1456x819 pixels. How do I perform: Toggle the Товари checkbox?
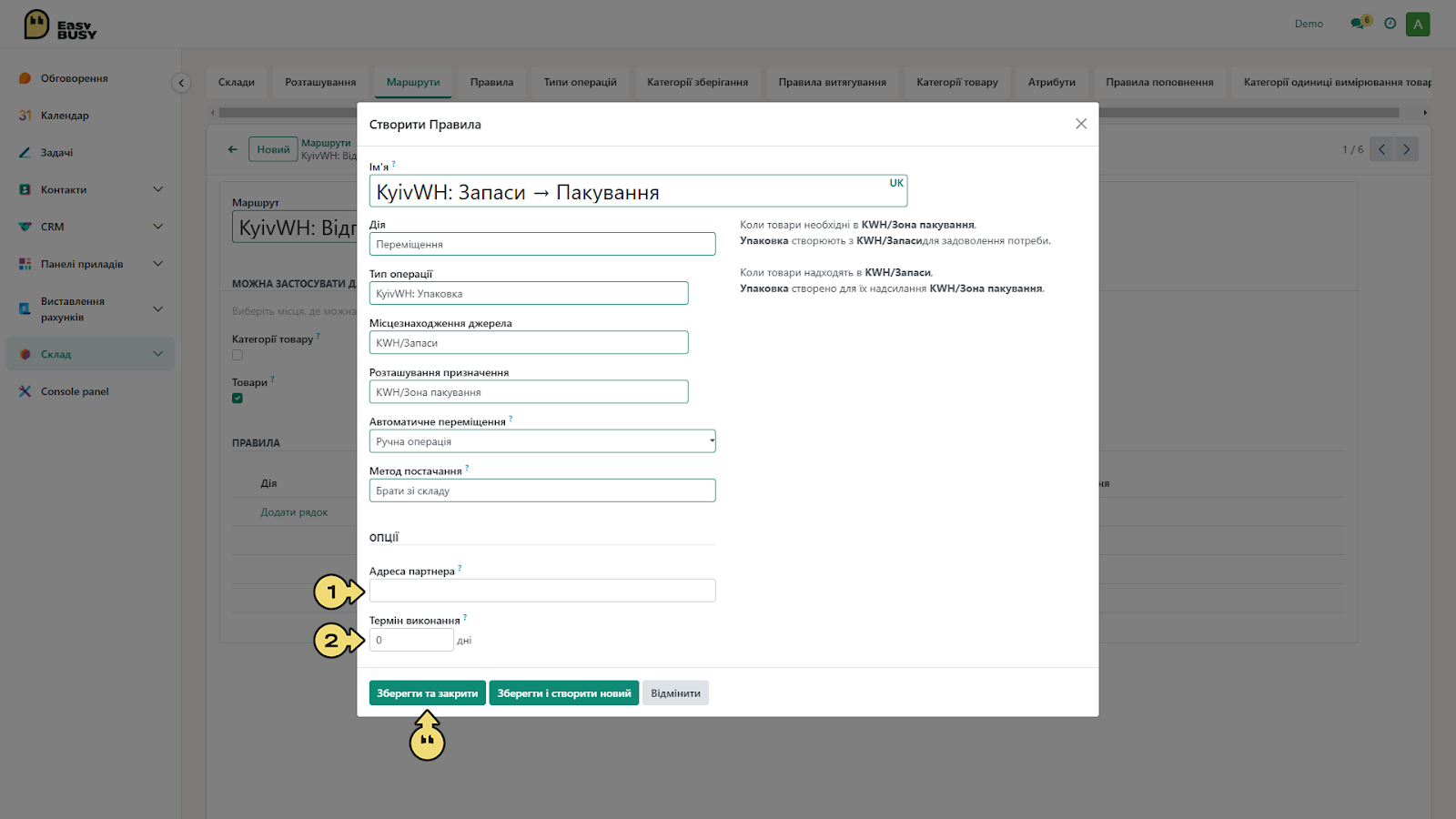(x=238, y=398)
